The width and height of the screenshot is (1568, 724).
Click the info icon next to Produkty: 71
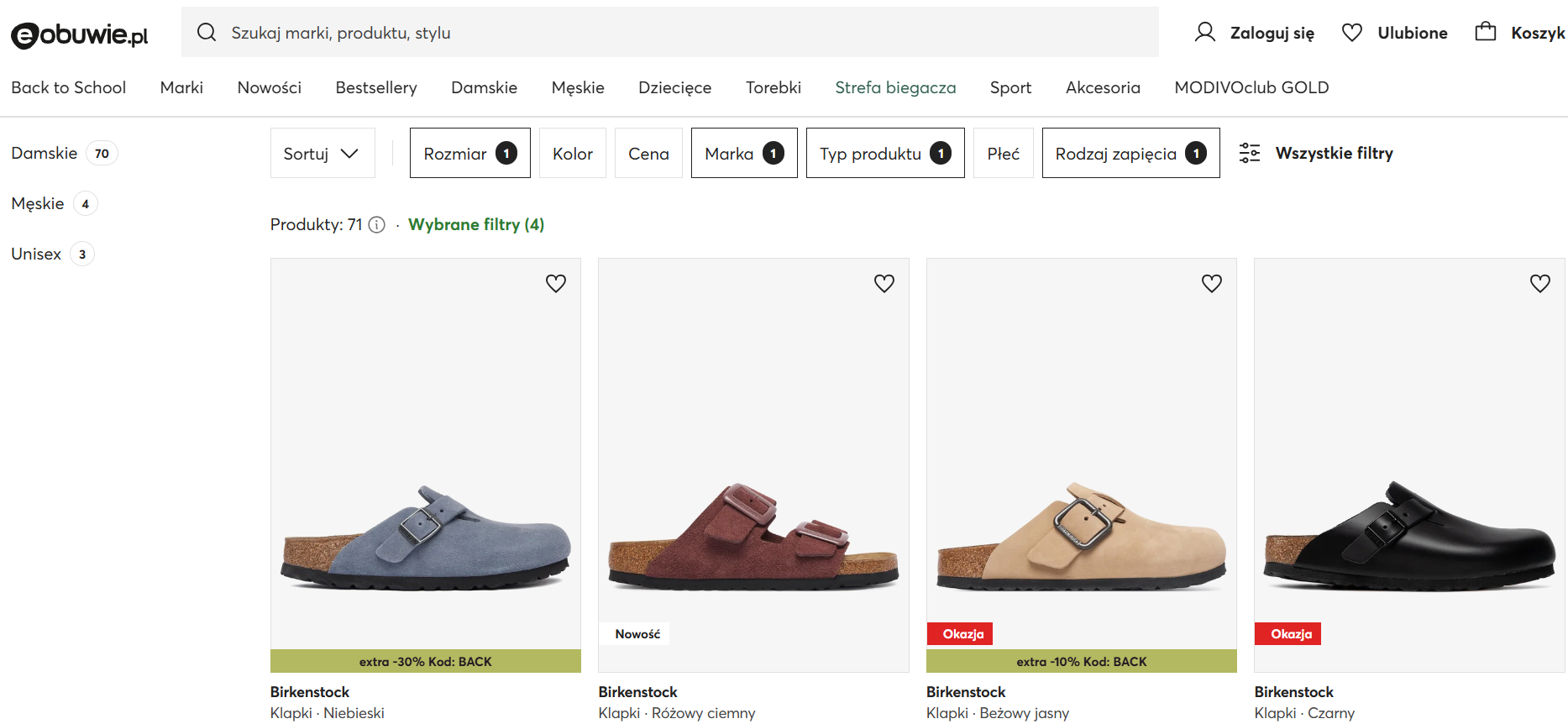[x=377, y=224]
